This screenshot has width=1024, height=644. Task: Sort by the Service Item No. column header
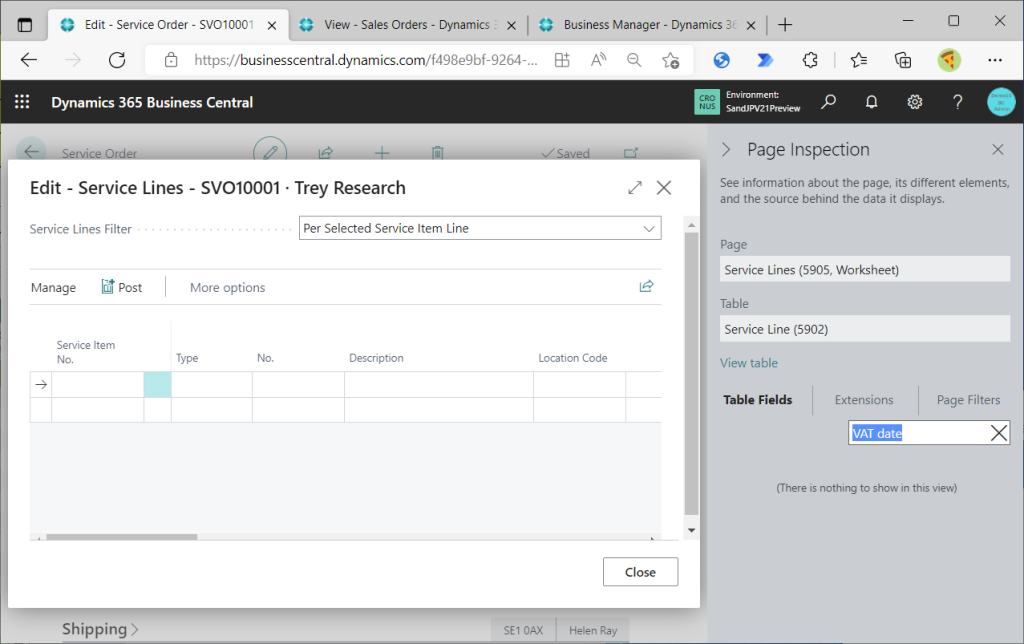(x=86, y=352)
